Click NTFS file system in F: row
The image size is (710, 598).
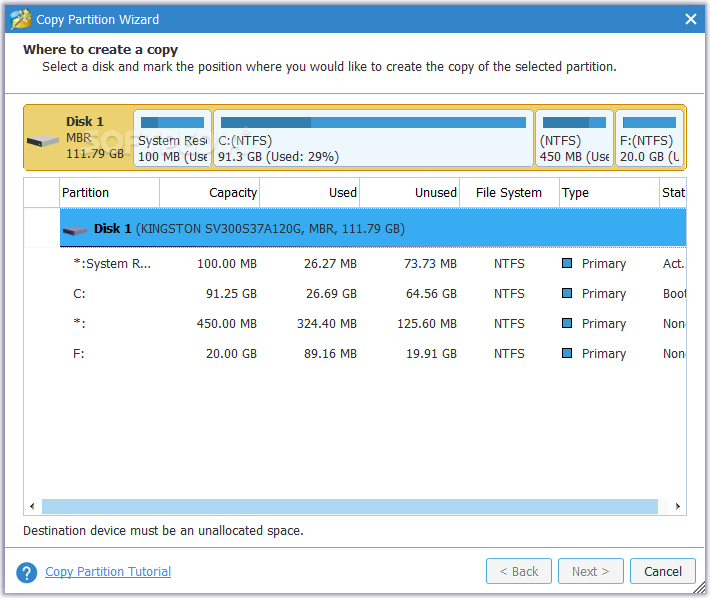[x=509, y=353]
